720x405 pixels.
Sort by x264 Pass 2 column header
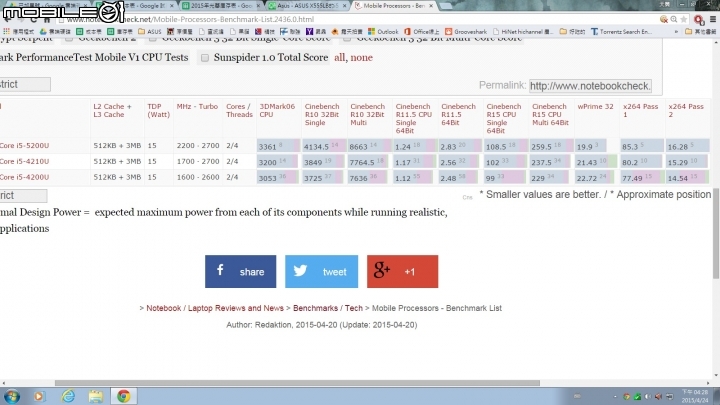coord(686,110)
